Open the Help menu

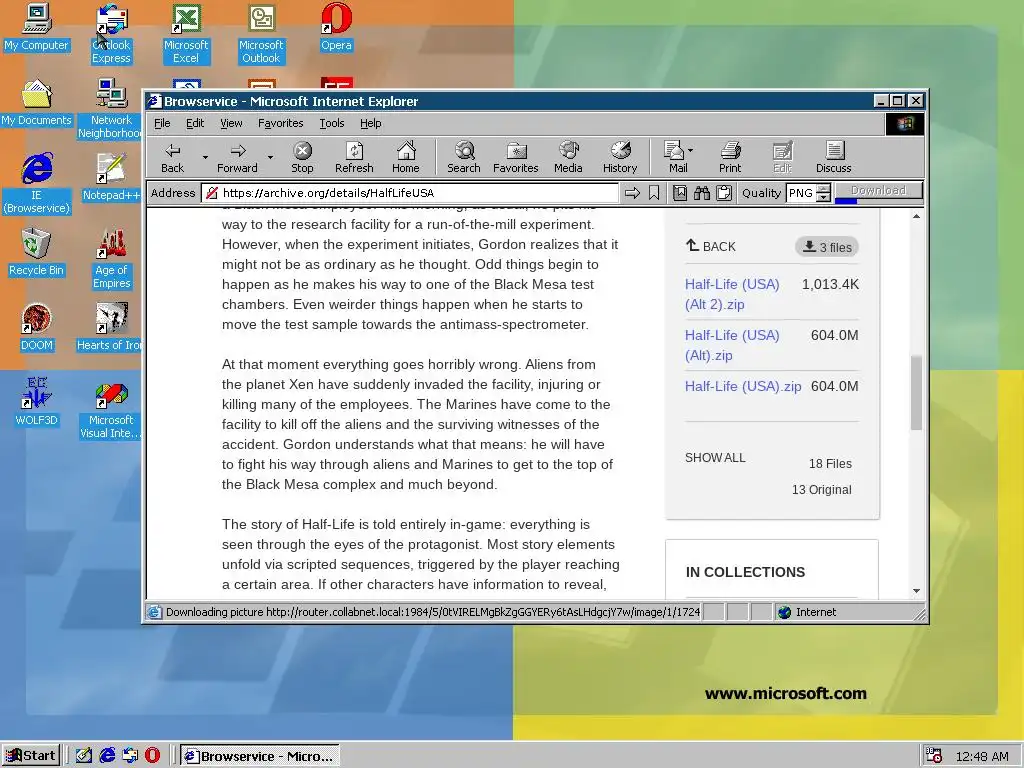370,123
